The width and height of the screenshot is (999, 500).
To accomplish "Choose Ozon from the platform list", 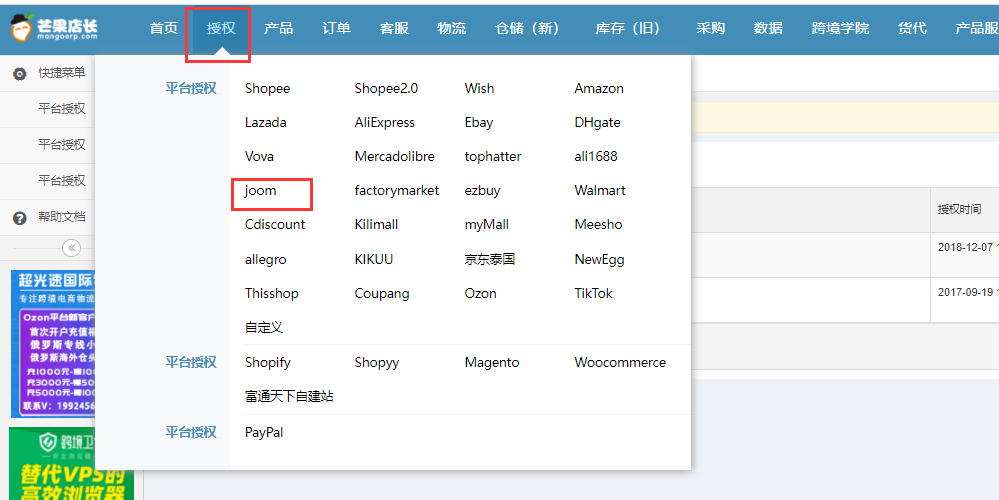I will click(480, 294).
